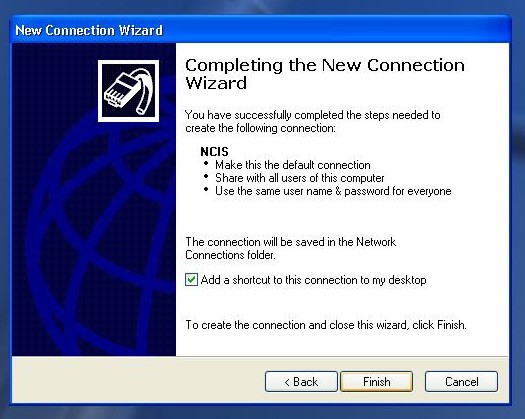
Task: Click the Finish button
Action: click(377, 381)
